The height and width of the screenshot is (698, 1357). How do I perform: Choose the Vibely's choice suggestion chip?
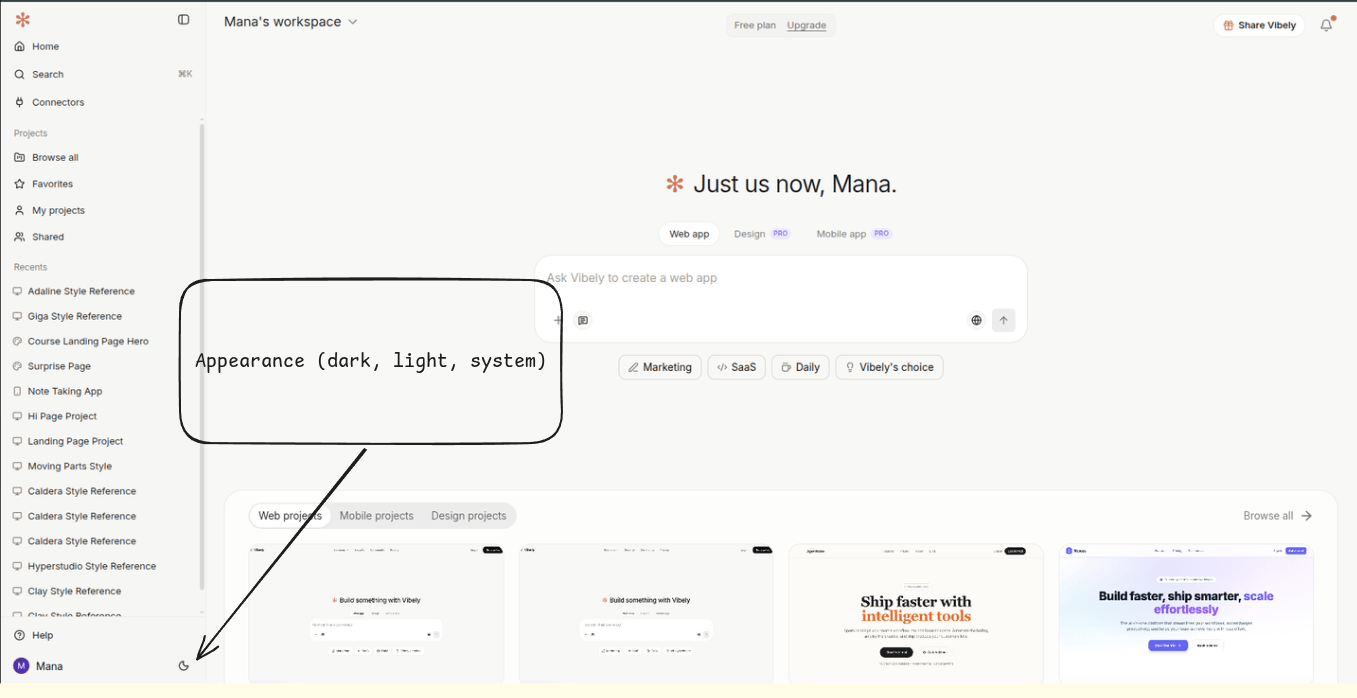[x=889, y=368]
